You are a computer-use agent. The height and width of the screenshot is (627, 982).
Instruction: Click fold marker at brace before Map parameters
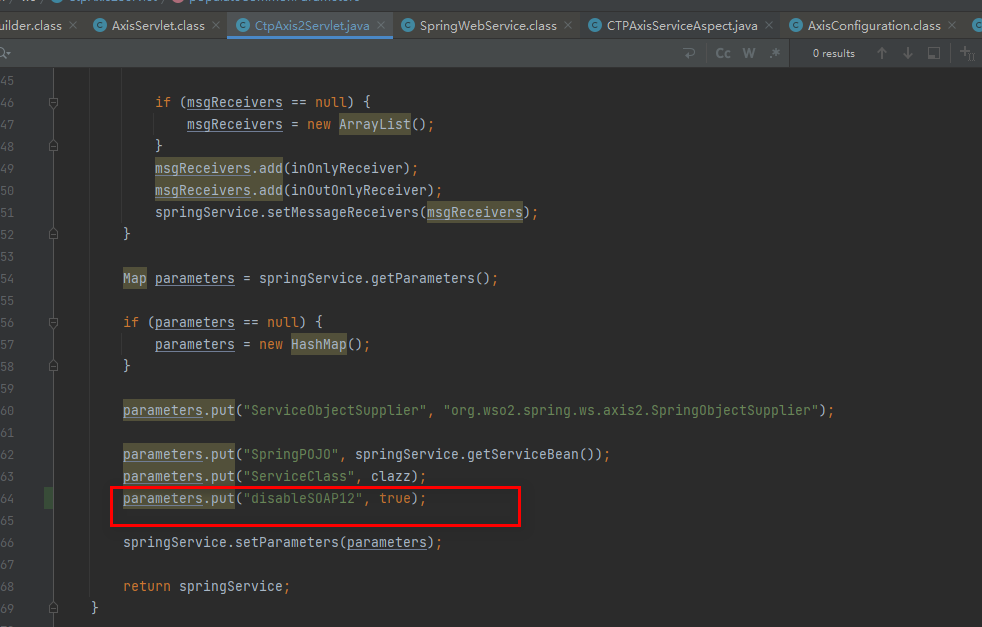(53, 234)
